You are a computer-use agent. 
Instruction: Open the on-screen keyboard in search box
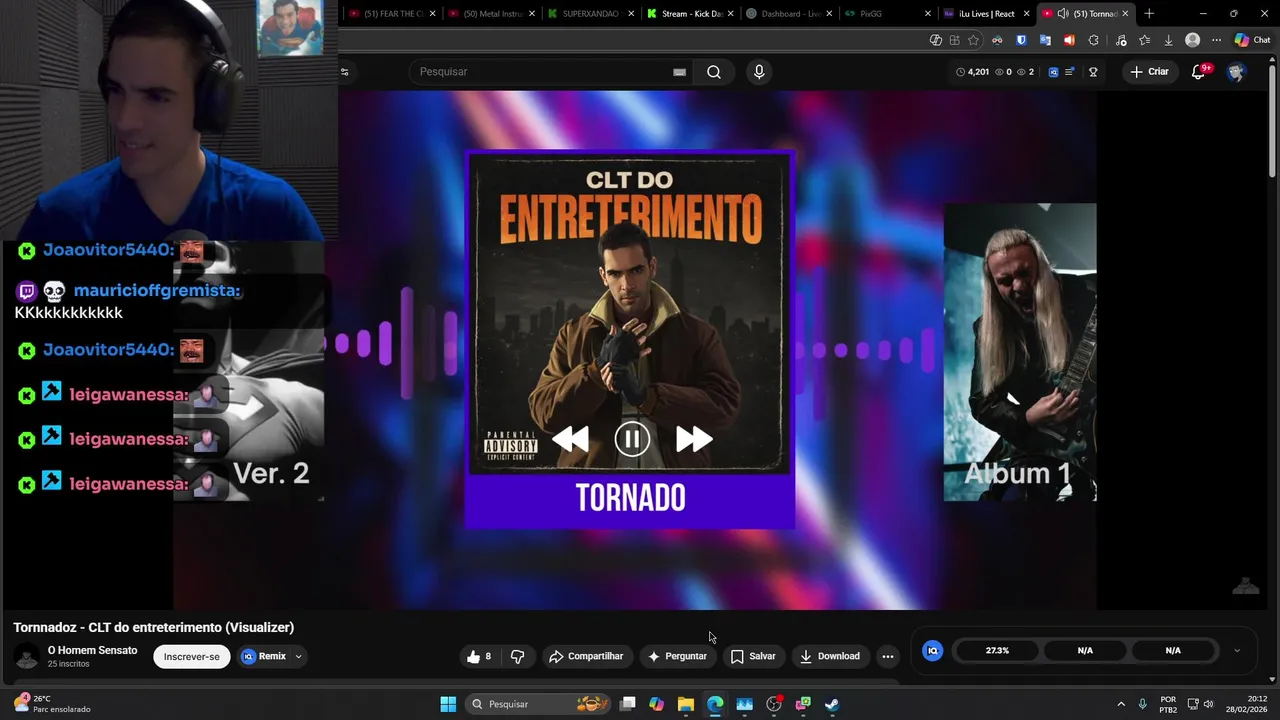[679, 72]
